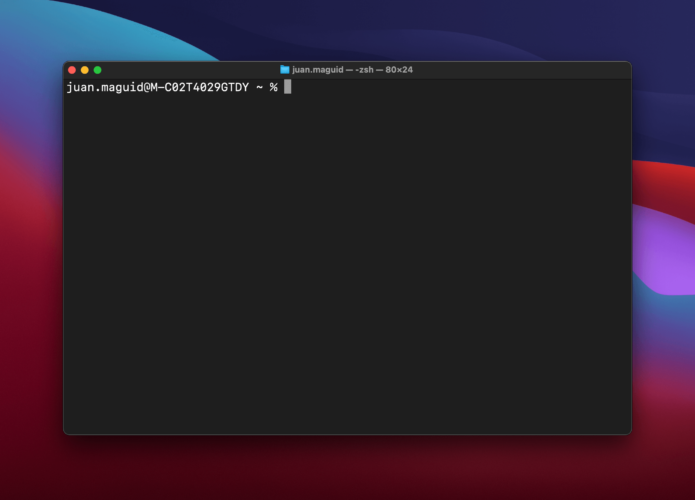
Task: Enter full screen with the green button
Action: pyautogui.click(x=98, y=70)
